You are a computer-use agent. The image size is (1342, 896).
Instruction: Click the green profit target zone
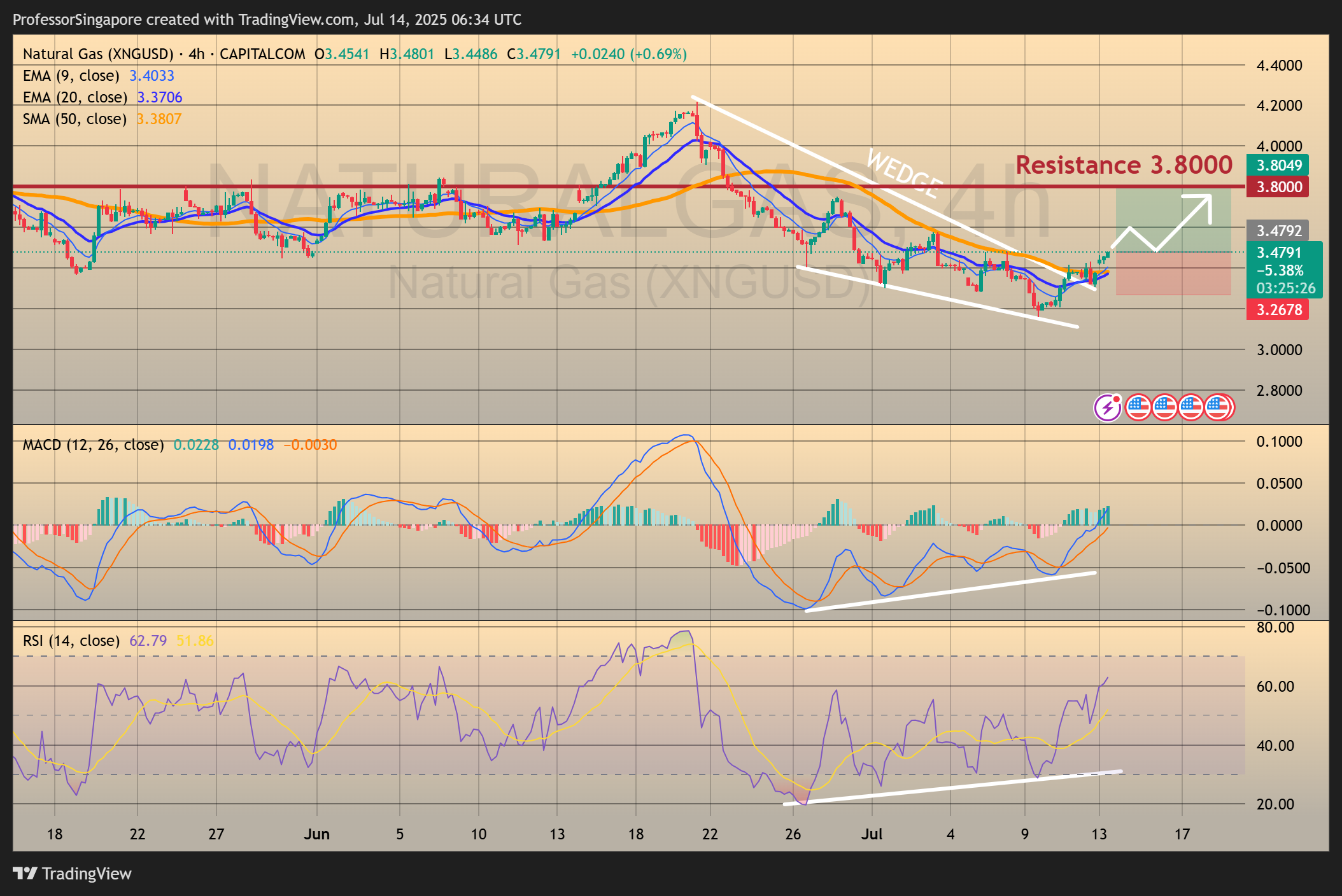coord(1173,220)
